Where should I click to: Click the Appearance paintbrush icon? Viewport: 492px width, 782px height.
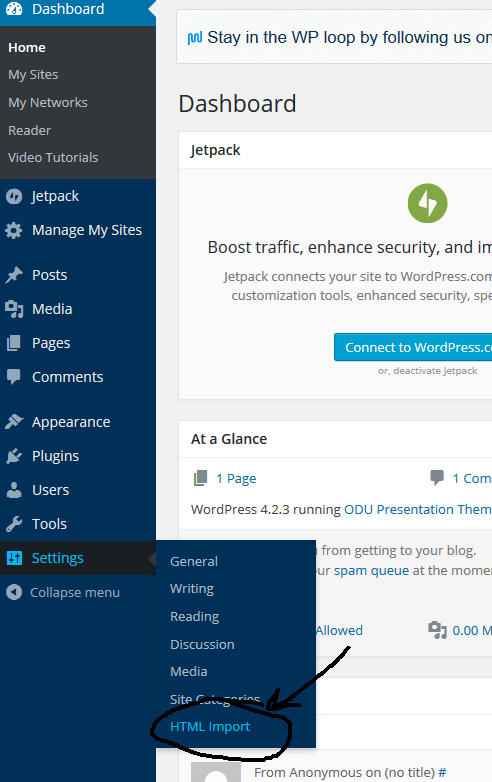14,422
